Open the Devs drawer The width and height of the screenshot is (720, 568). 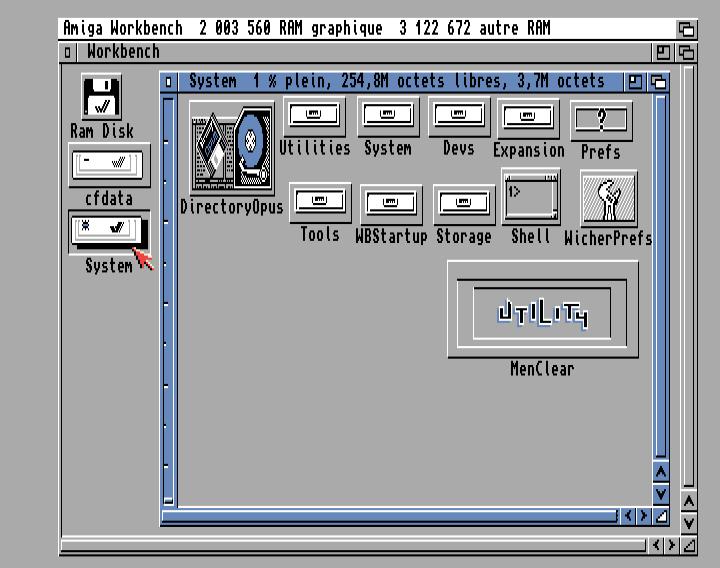(459, 117)
